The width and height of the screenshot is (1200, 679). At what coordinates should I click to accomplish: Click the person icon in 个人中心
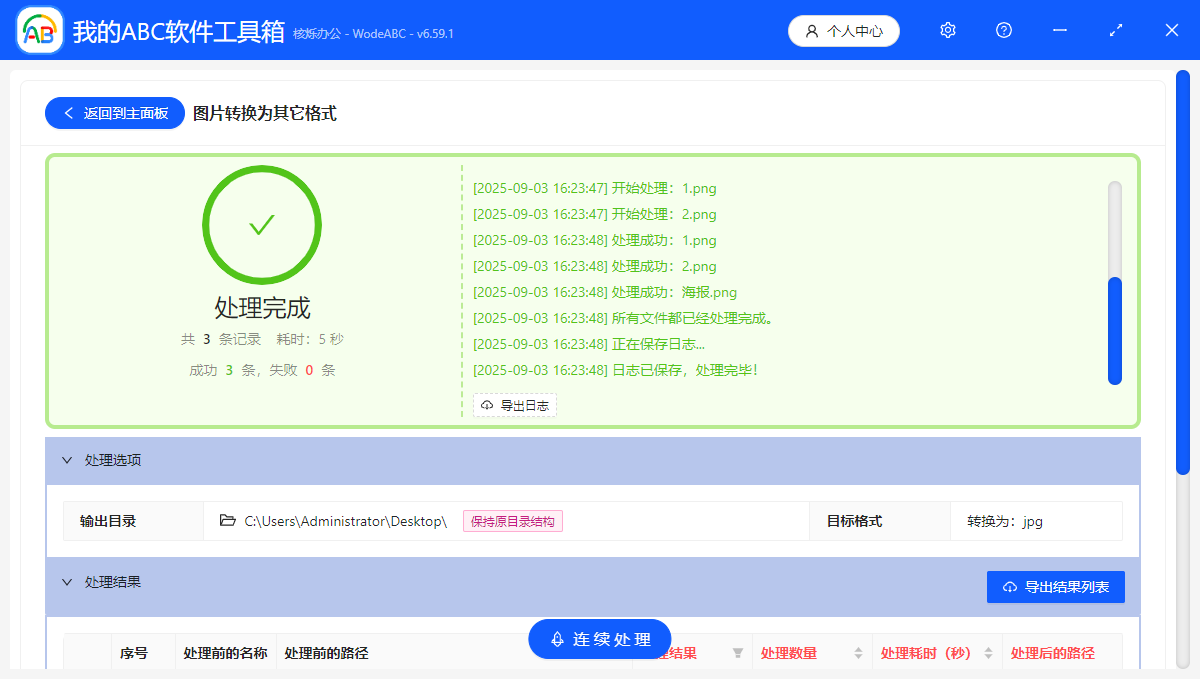811,30
